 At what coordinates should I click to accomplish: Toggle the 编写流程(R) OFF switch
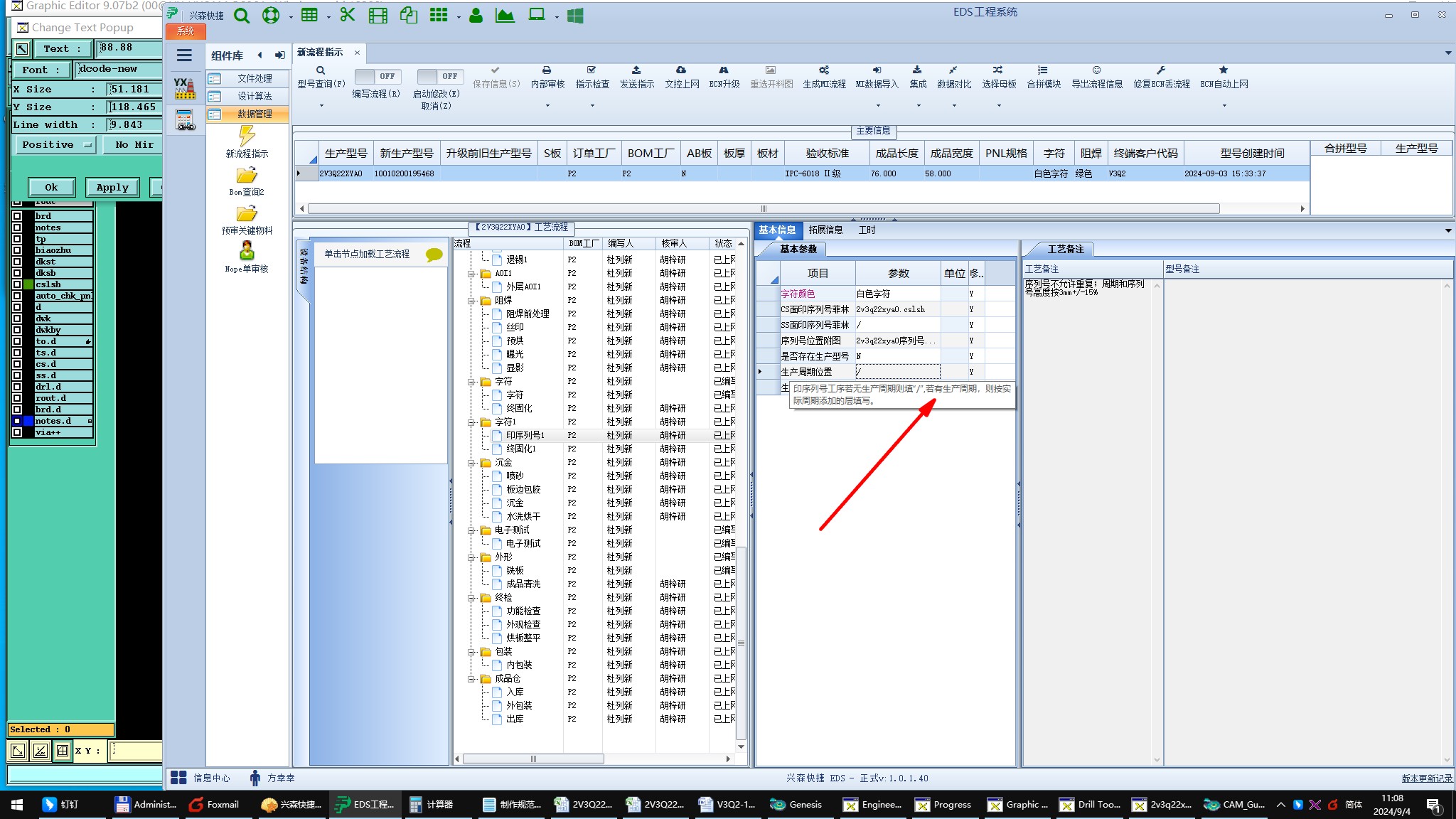(378, 76)
